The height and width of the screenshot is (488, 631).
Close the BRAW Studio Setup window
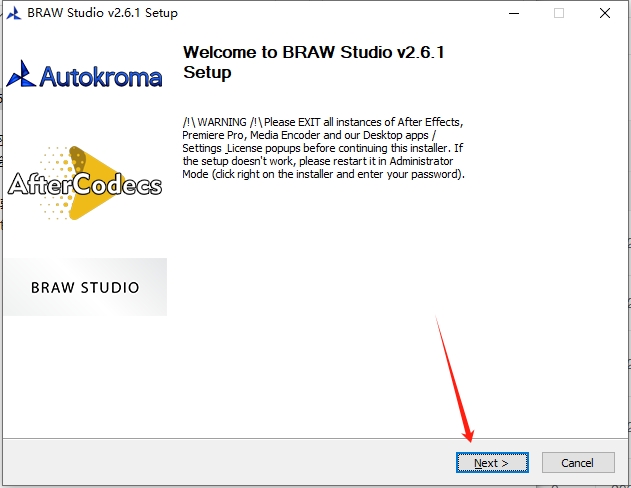604,13
